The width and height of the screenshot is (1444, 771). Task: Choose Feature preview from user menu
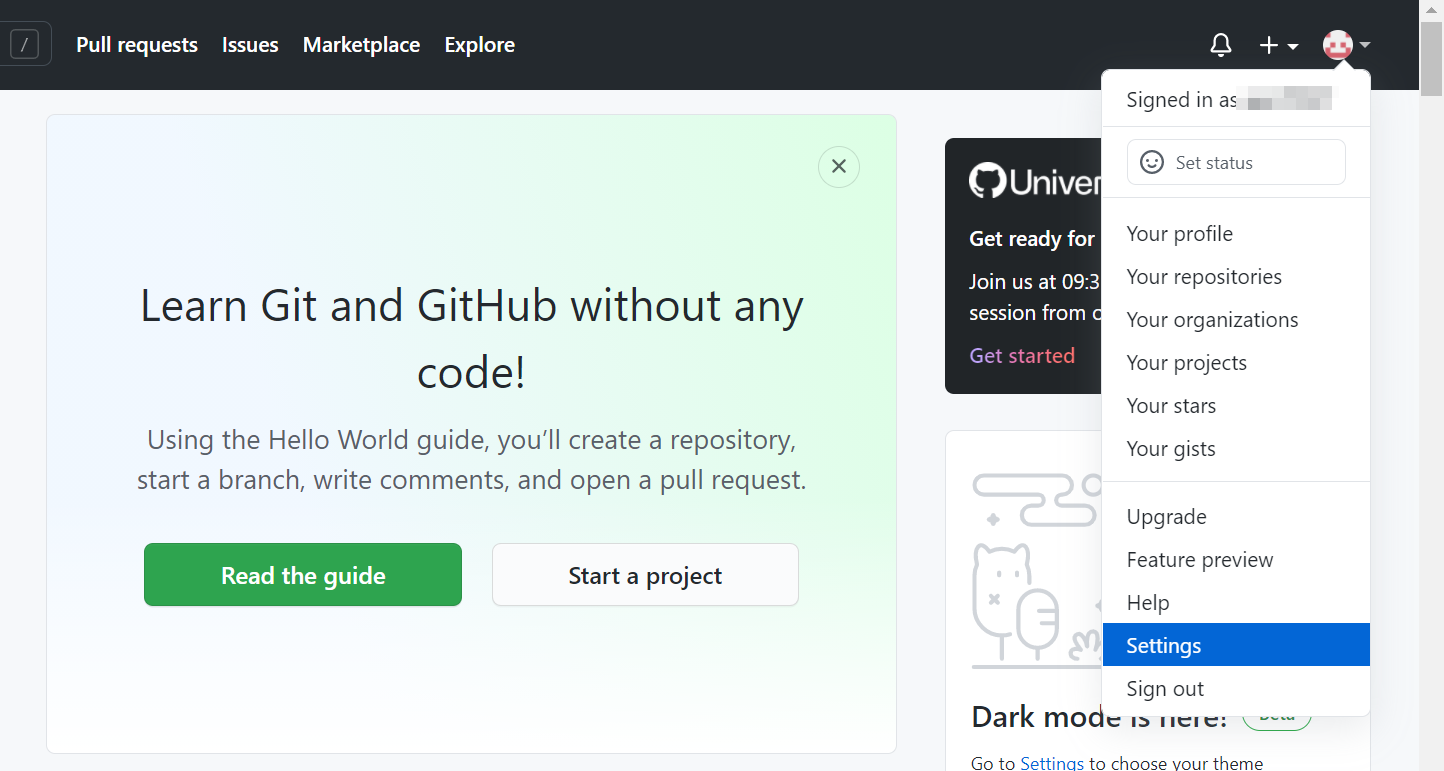(x=1236, y=560)
